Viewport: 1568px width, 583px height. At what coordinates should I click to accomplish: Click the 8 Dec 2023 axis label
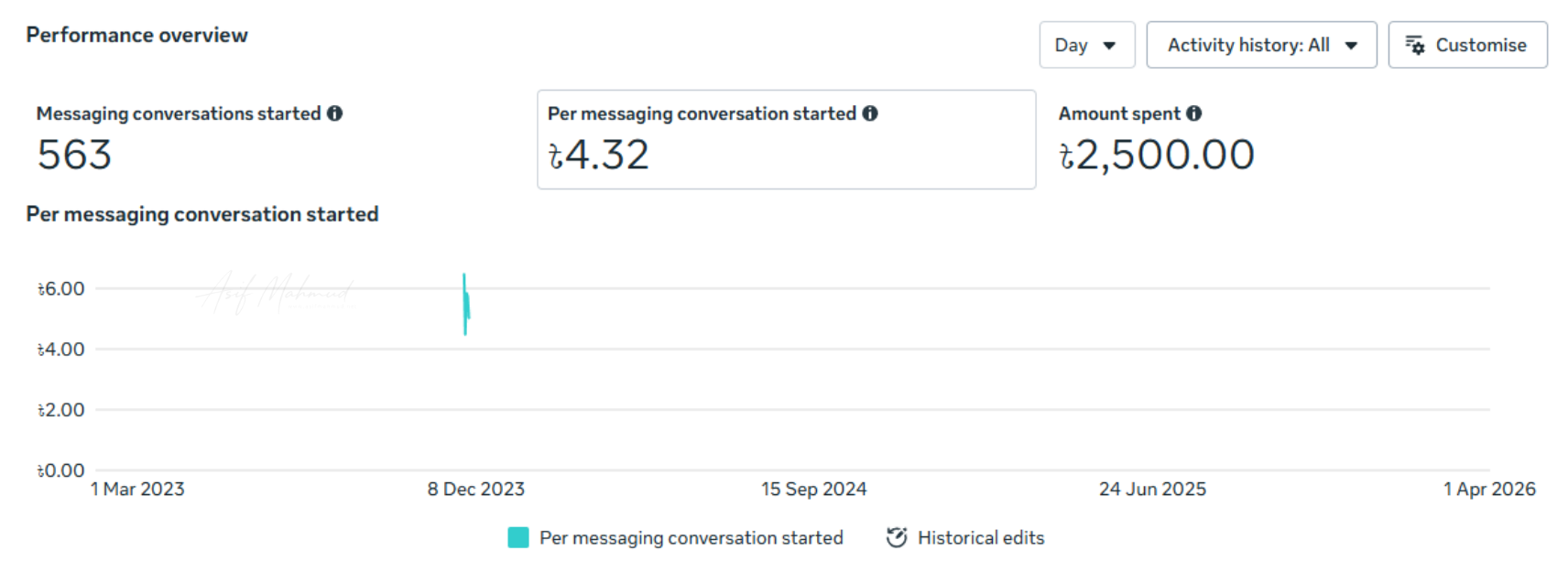pyautogui.click(x=475, y=490)
